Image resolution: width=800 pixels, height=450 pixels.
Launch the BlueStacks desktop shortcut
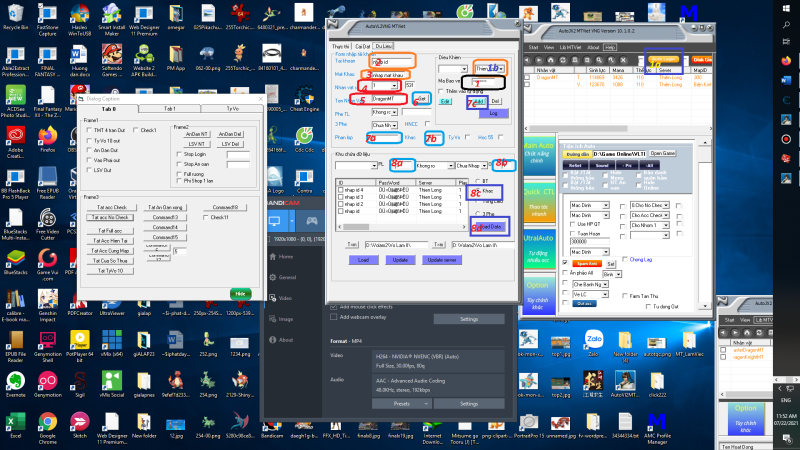(15, 259)
